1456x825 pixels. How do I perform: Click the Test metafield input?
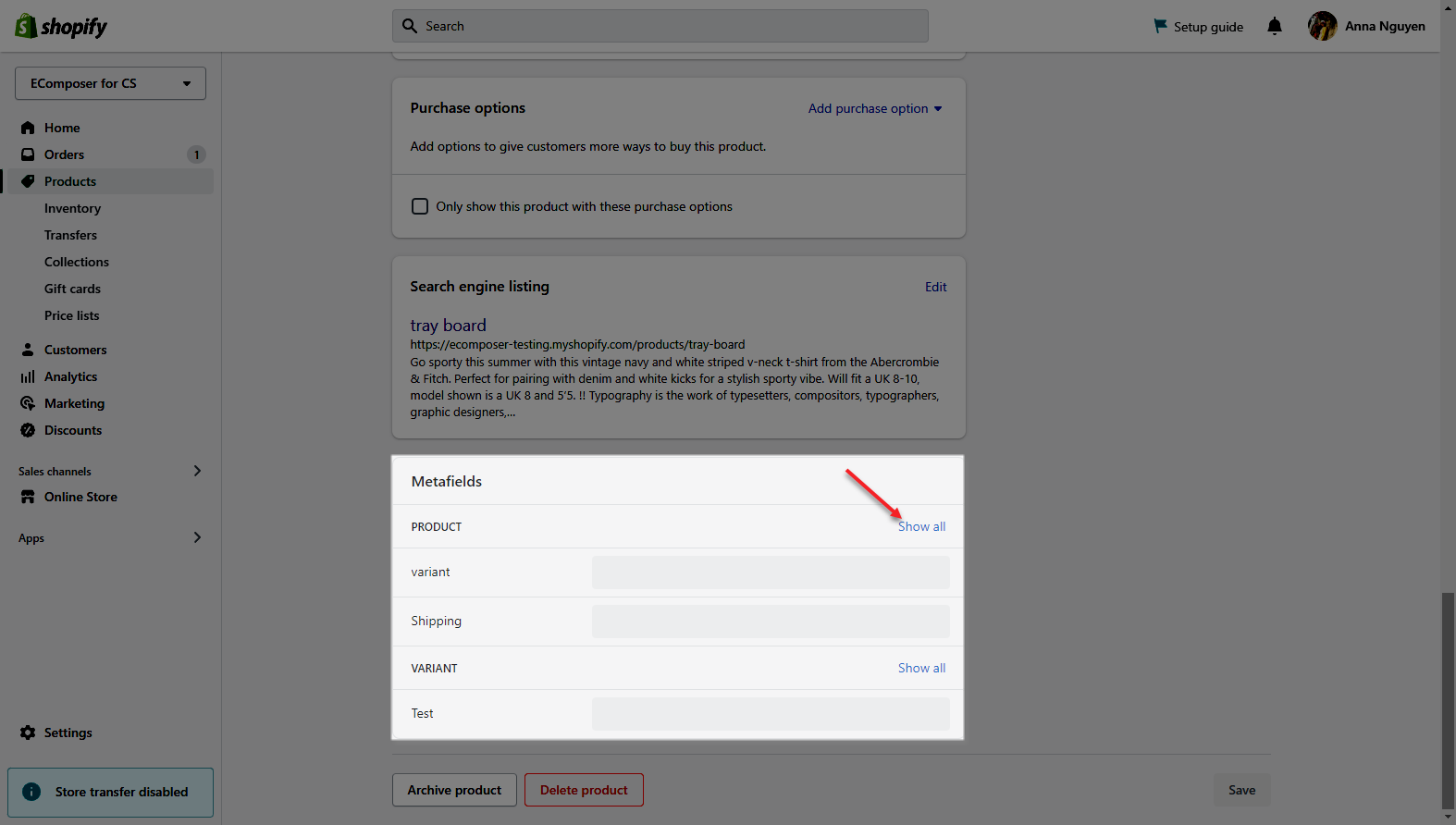[771, 714]
